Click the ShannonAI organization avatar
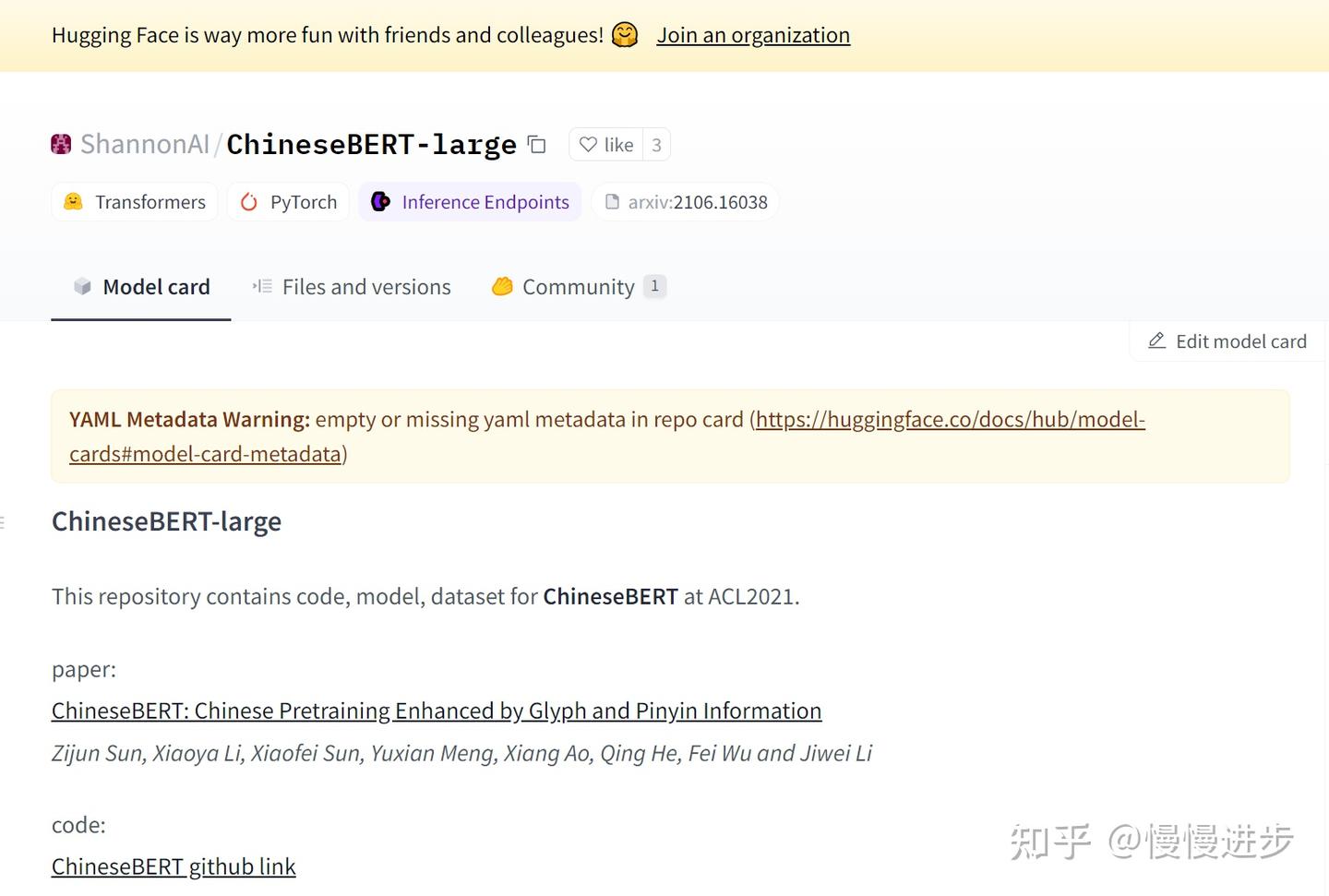 (60, 144)
